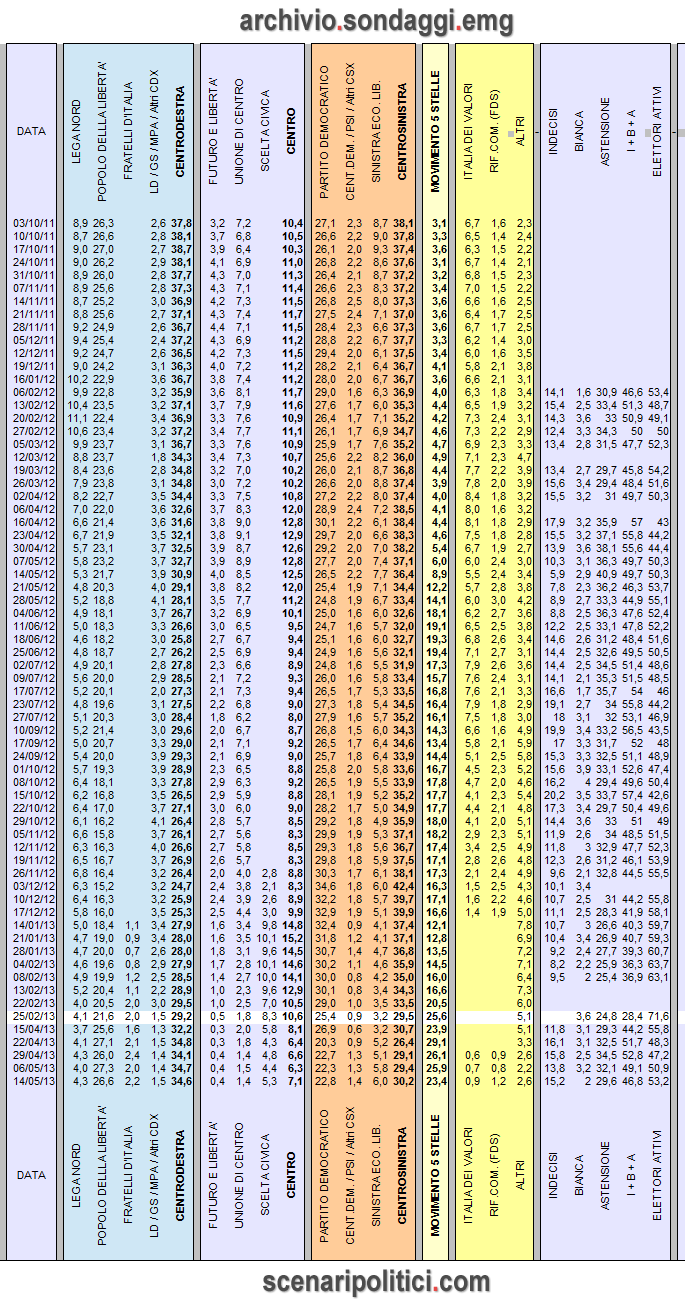Screen dimensions: 685x1304
Task: Click Movimento 5 Stelle value 25,6 in 25/02/13 row
Action: (437, 1015)
